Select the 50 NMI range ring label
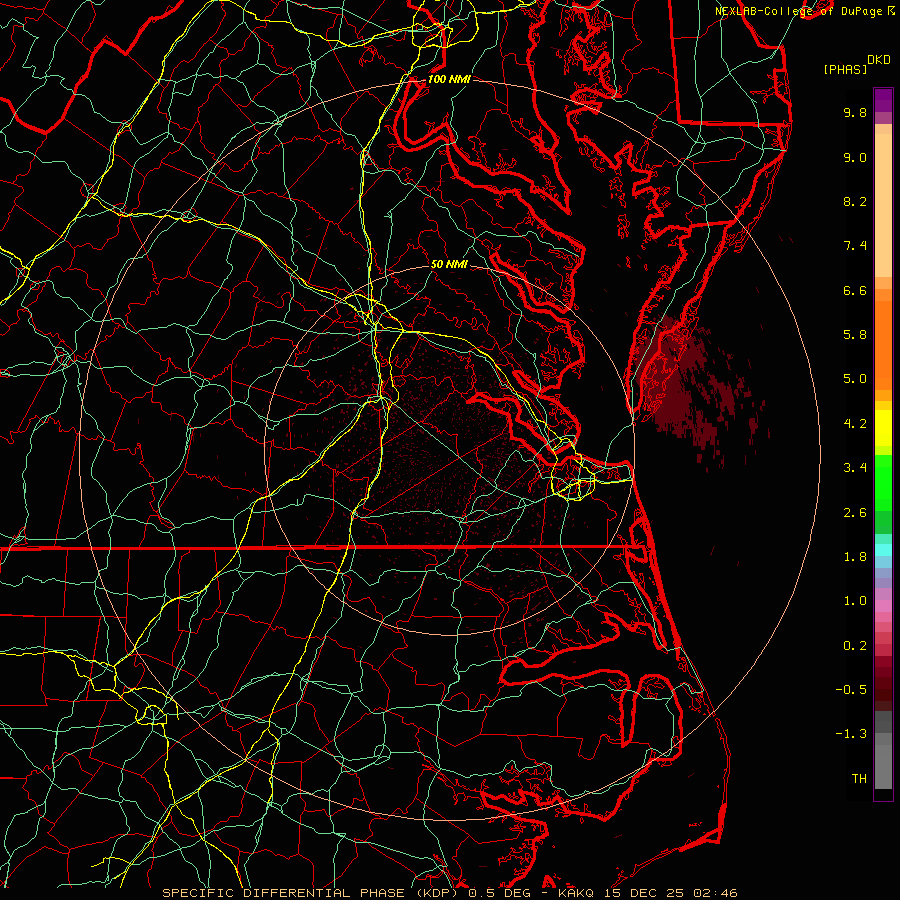The height and width of the screenshot is (900, 900). 449,264
